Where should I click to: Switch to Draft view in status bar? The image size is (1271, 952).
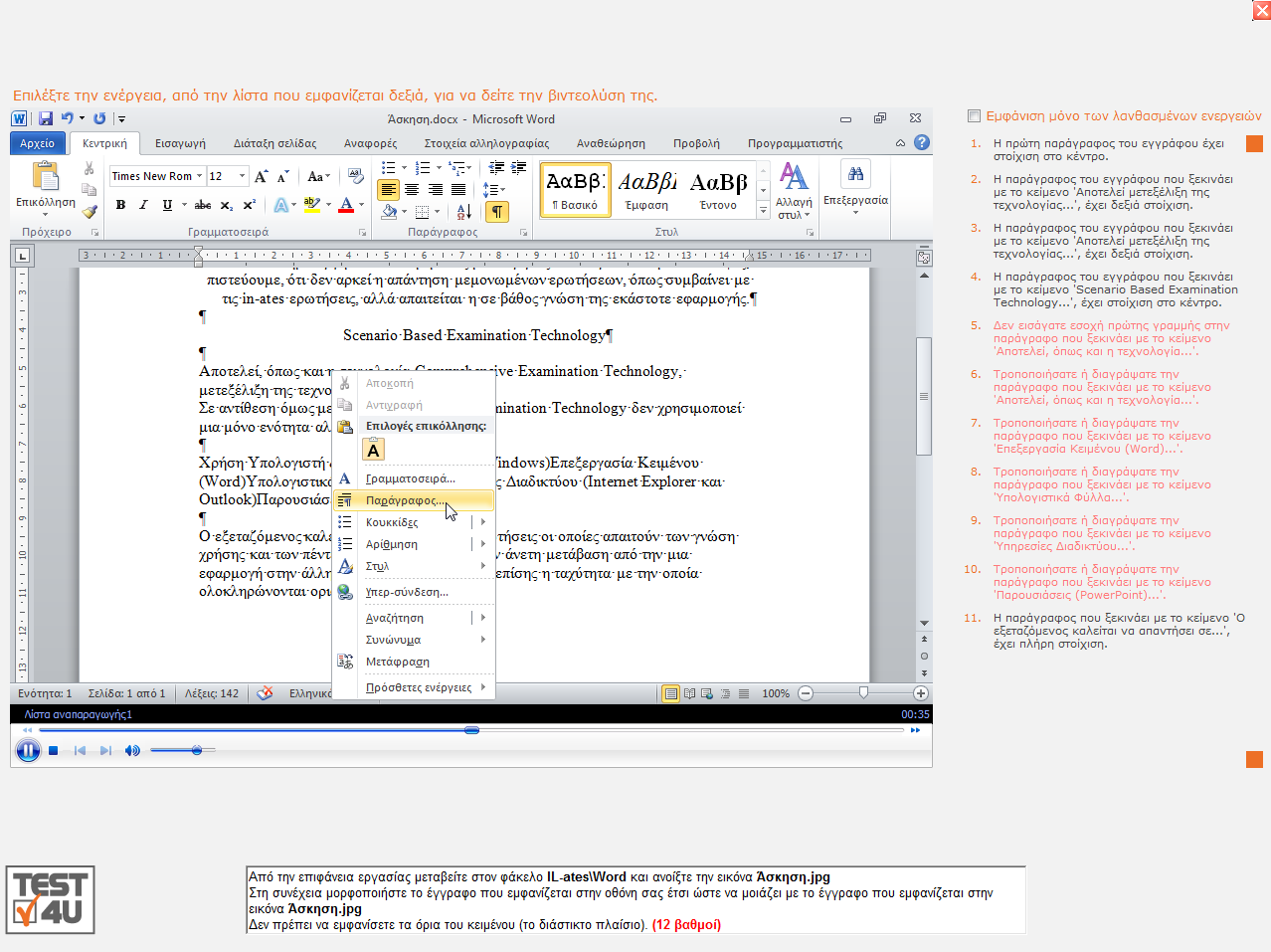(743, 693)
